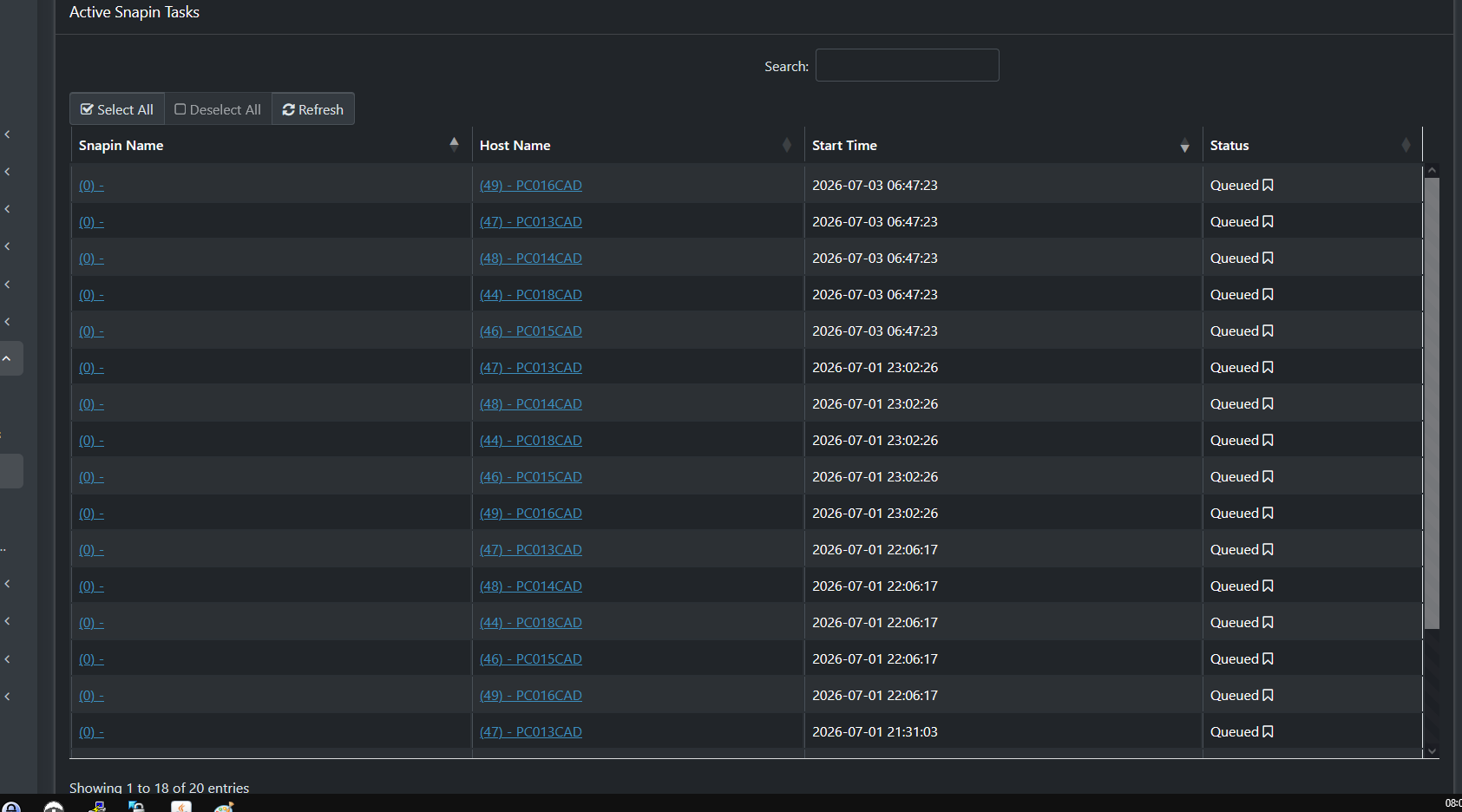Click Deselect All checkbox button

pos(218,109)
